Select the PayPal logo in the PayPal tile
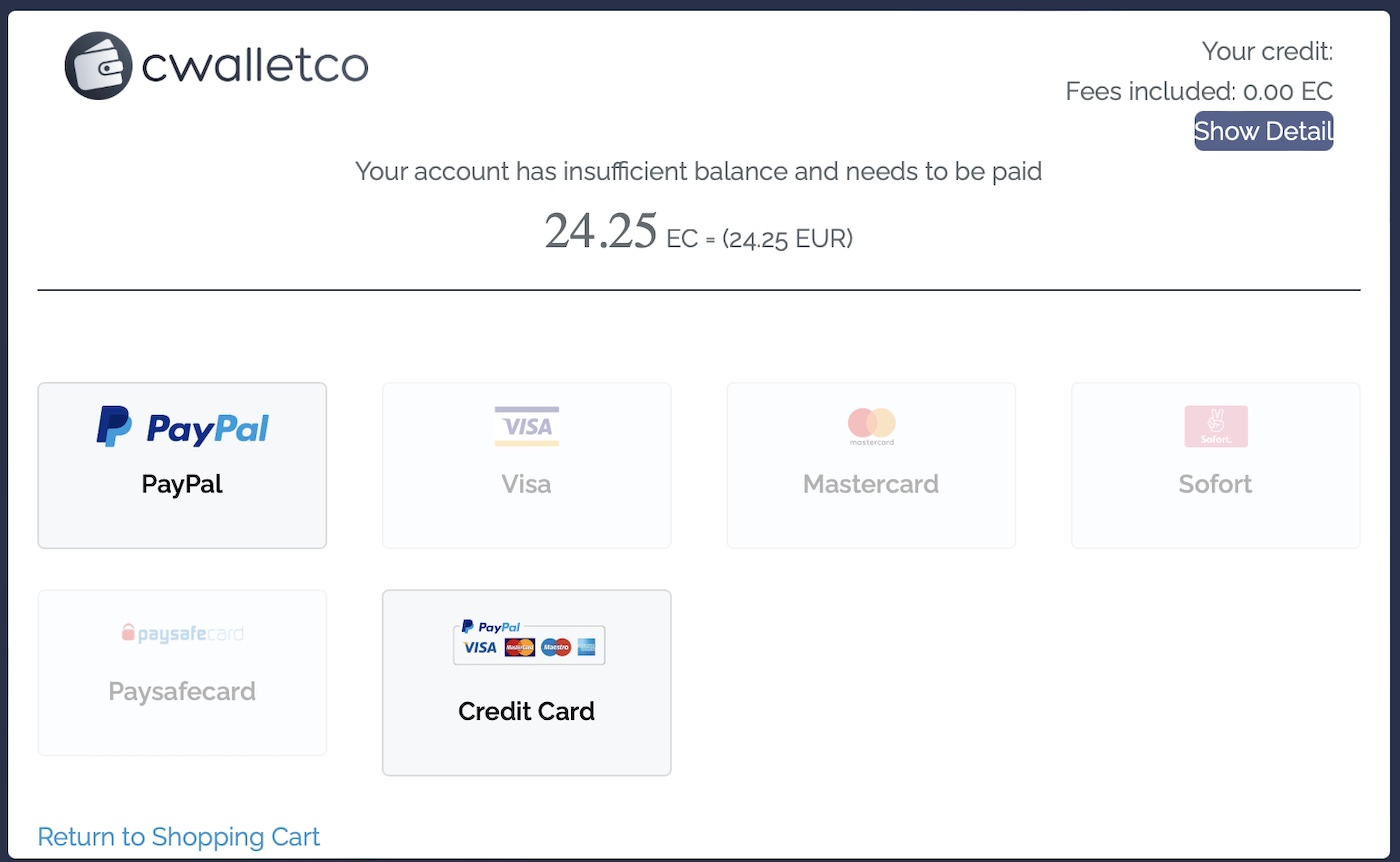The image size is (1400, 862). click(x=183, y=427)
